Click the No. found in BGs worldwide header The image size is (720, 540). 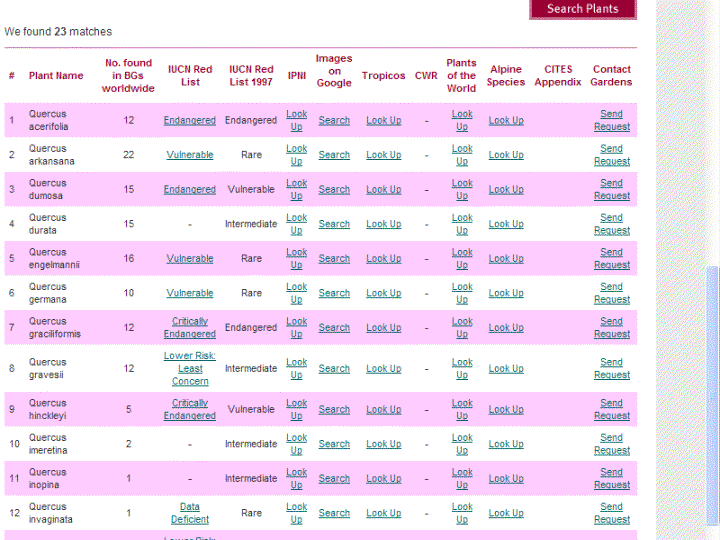coord(128,75)
